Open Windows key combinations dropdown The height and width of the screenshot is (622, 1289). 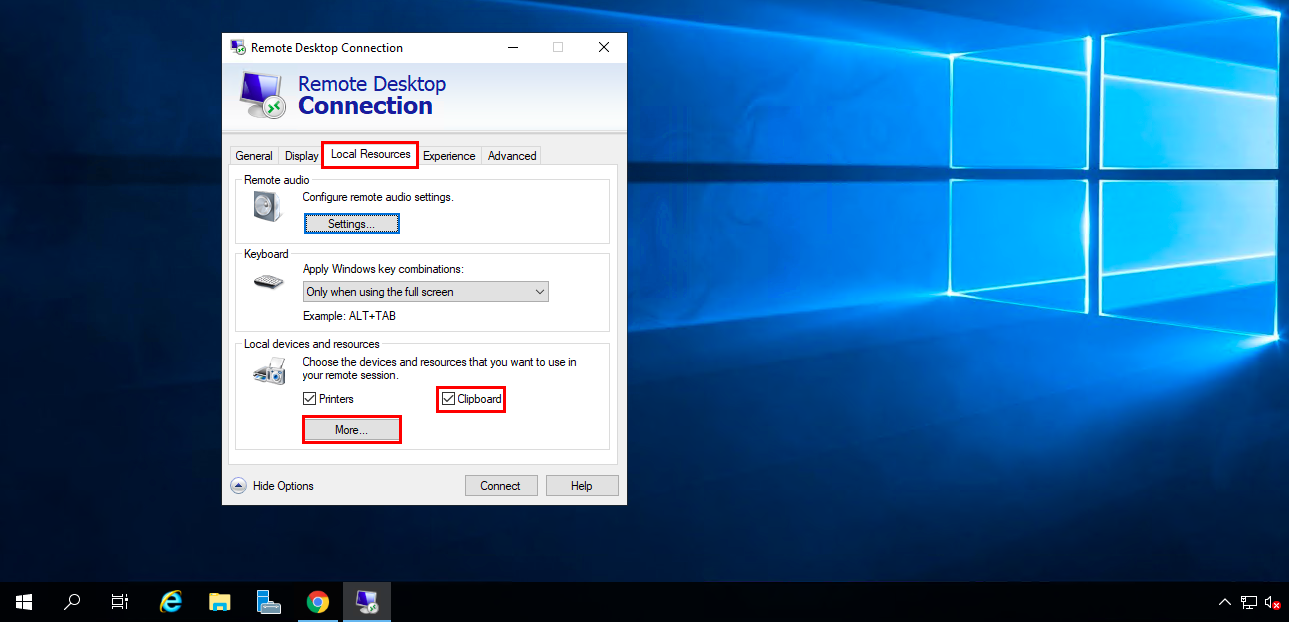426,292
